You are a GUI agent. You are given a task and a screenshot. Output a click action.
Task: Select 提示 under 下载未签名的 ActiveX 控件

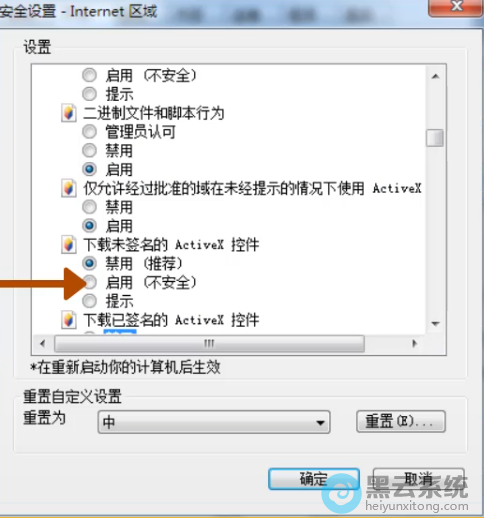pos(90,301)
